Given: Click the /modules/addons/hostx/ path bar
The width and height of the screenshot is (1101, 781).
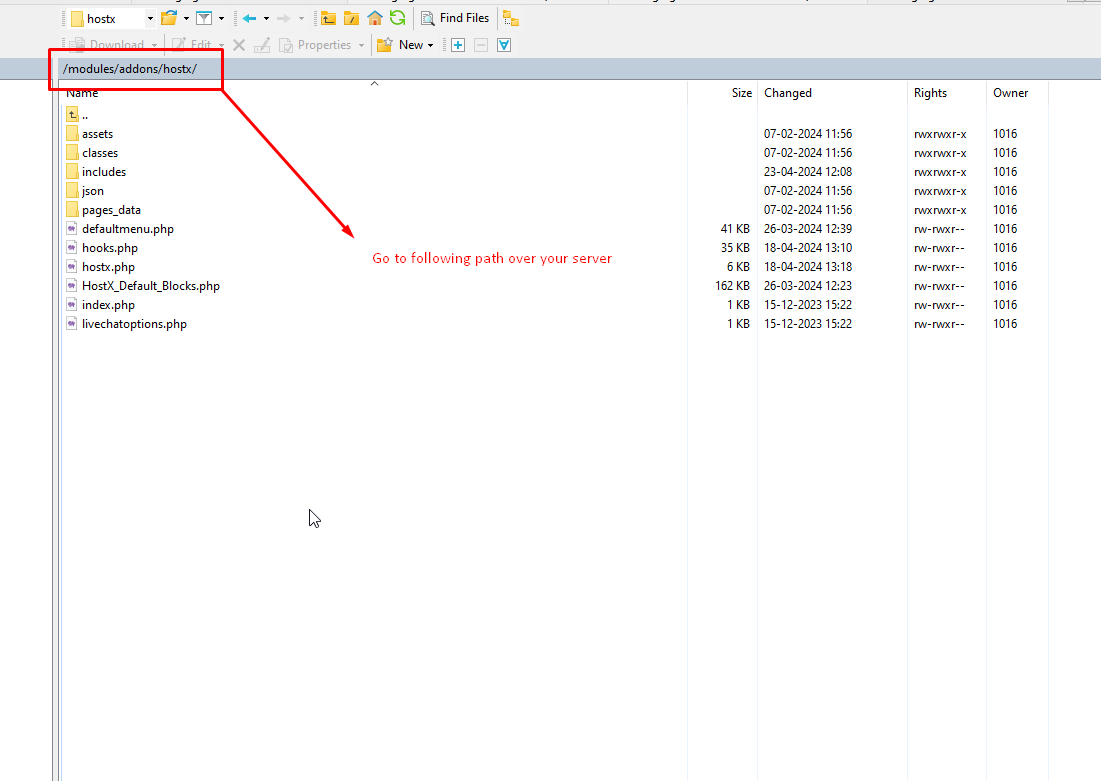Looking at the screenshot, I should click(130, 69).
